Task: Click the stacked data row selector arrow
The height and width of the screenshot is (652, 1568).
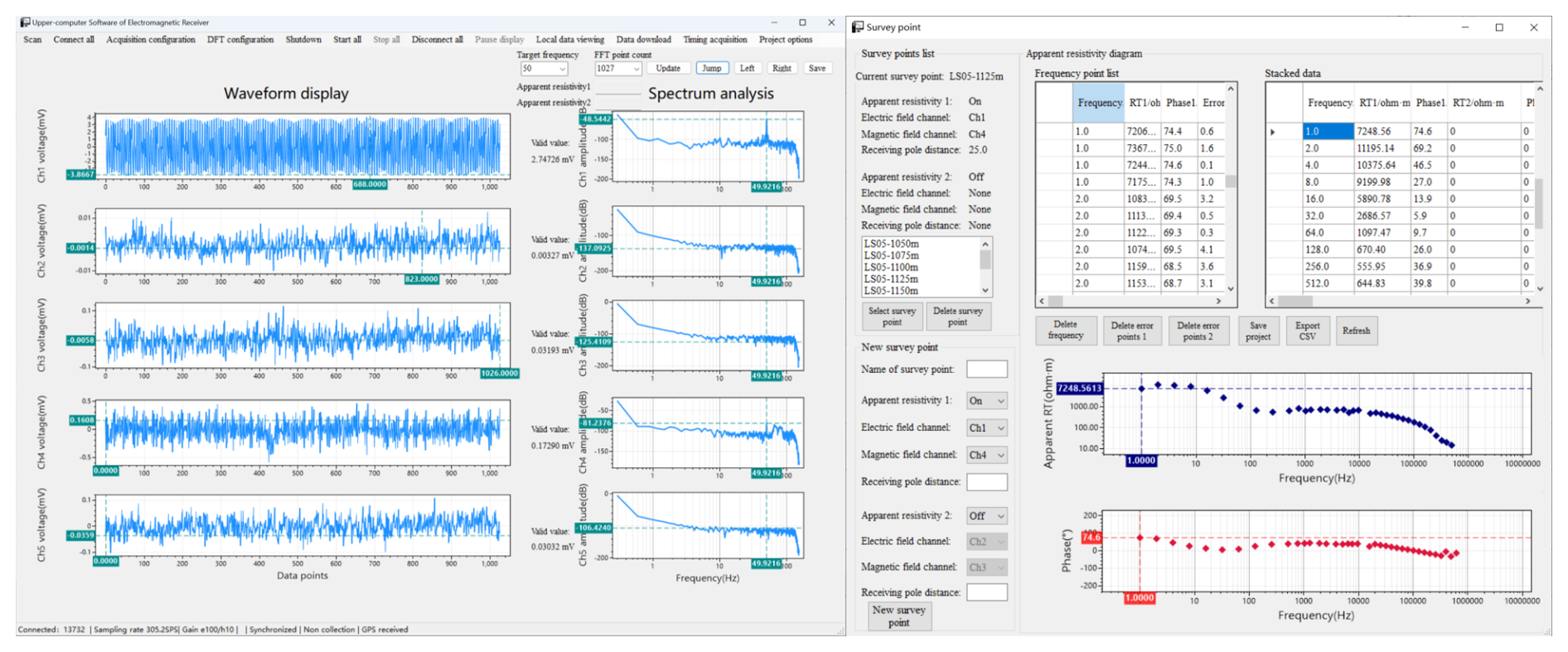Action: 1273,132
